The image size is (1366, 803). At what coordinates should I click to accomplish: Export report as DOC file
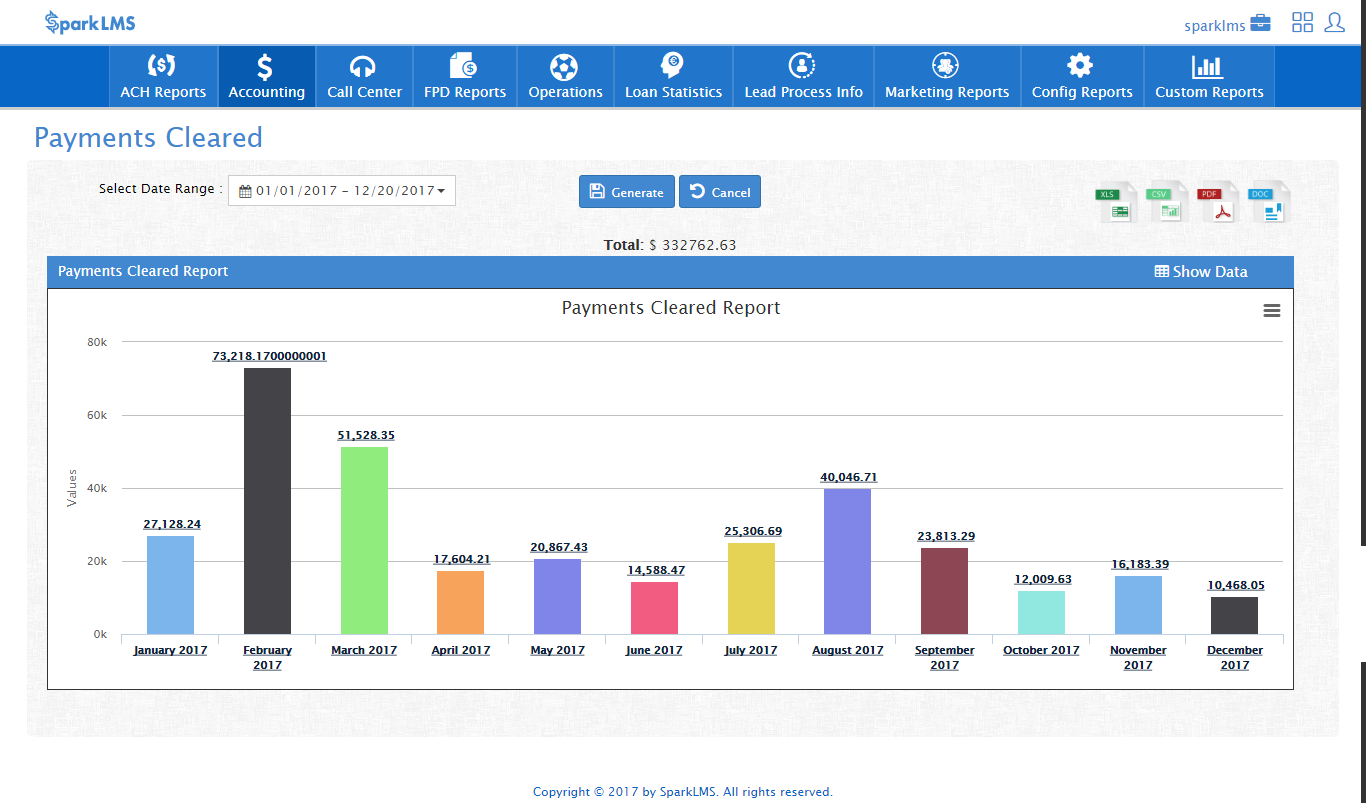1269,202
